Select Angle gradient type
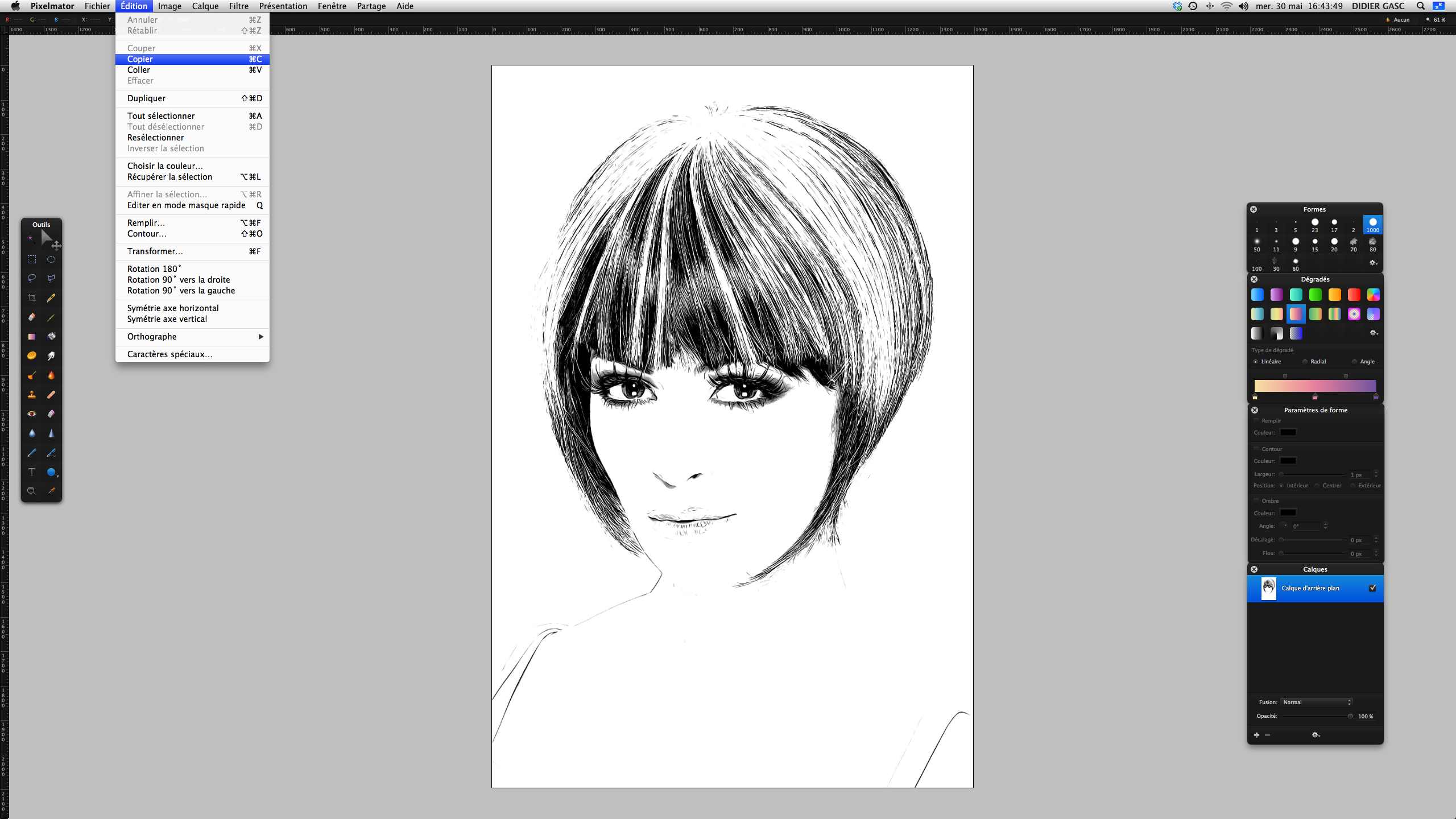Screen dimensions: 1456x819 coord(1355,362)
